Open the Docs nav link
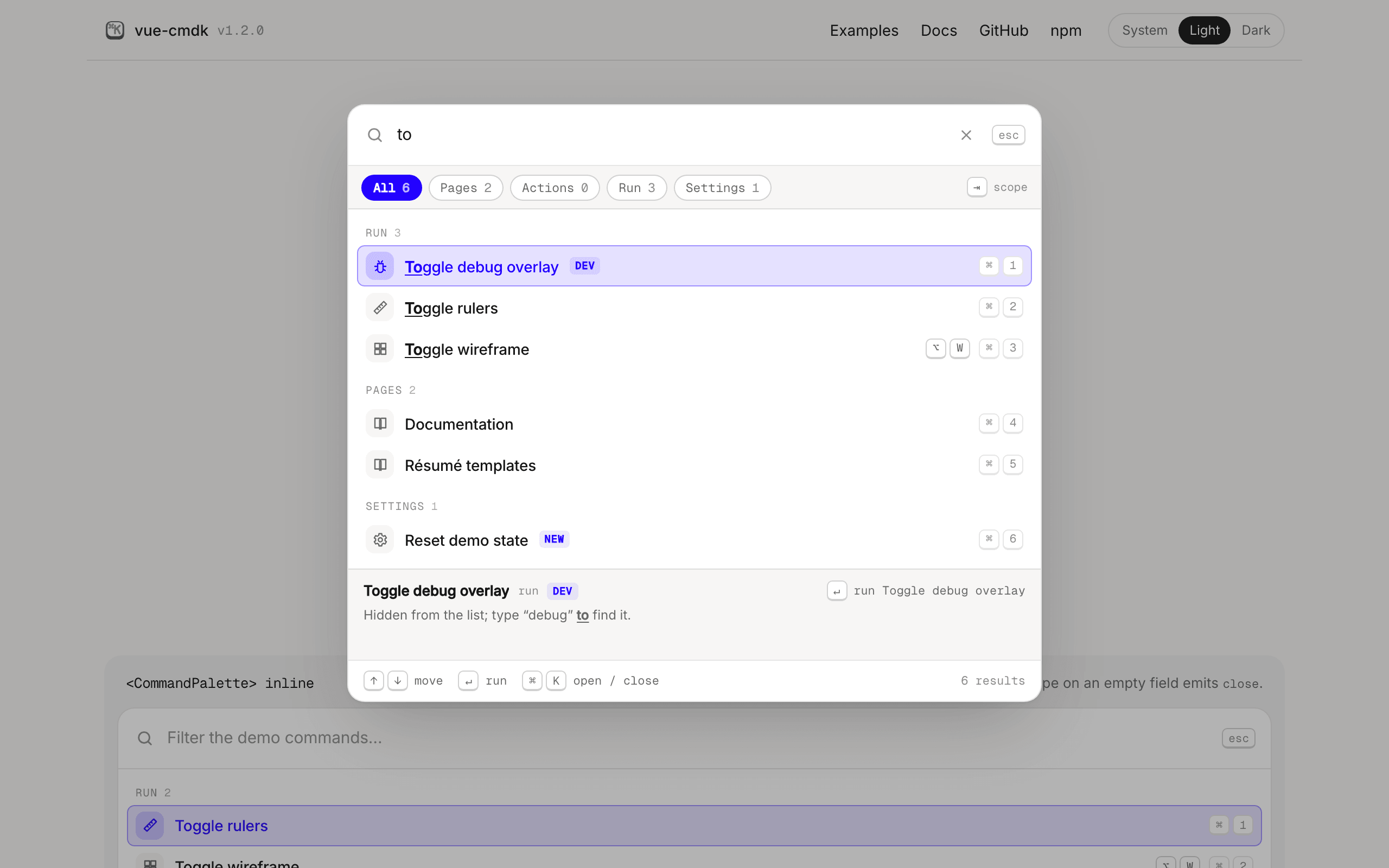Image resolution: width=1389 pixels, height=868 pixels. coord(939,30)
